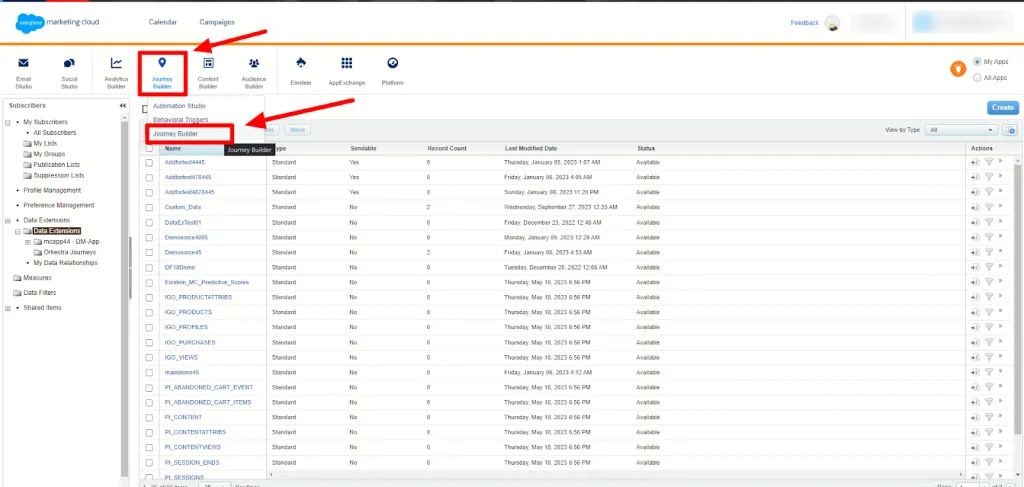Open Calendar in top navigation
This screenshot has height=487, width=1024.
163,22
